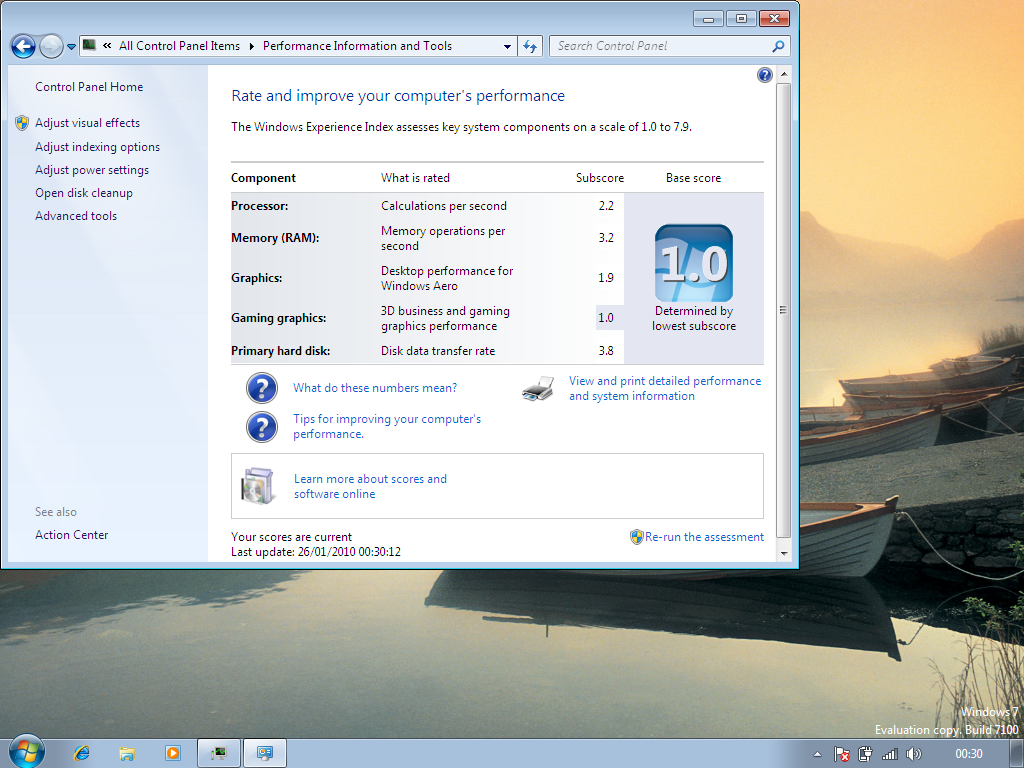The image size is (1024, 768).
Task: Open the recent pages dropdown arrow
Action: coord(71,47)
